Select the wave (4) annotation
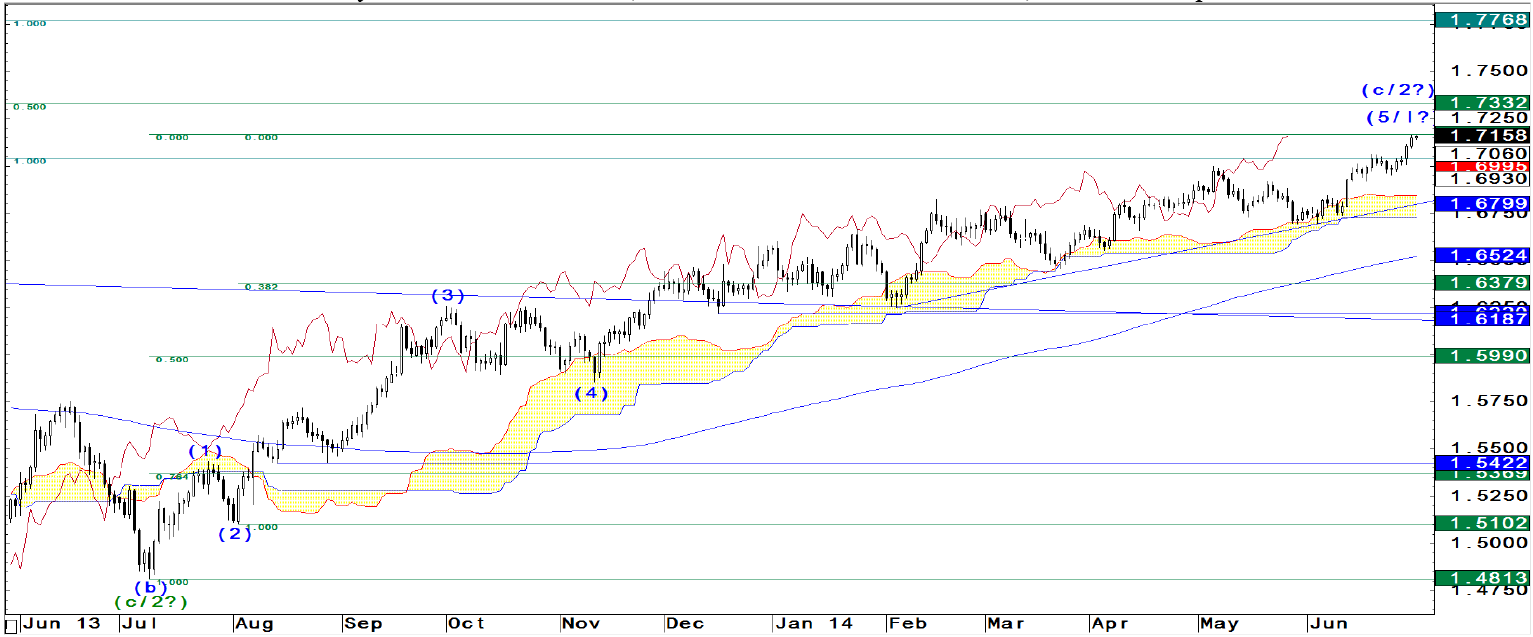Viewport: 1533px width, 637px height. click(591, 393)
